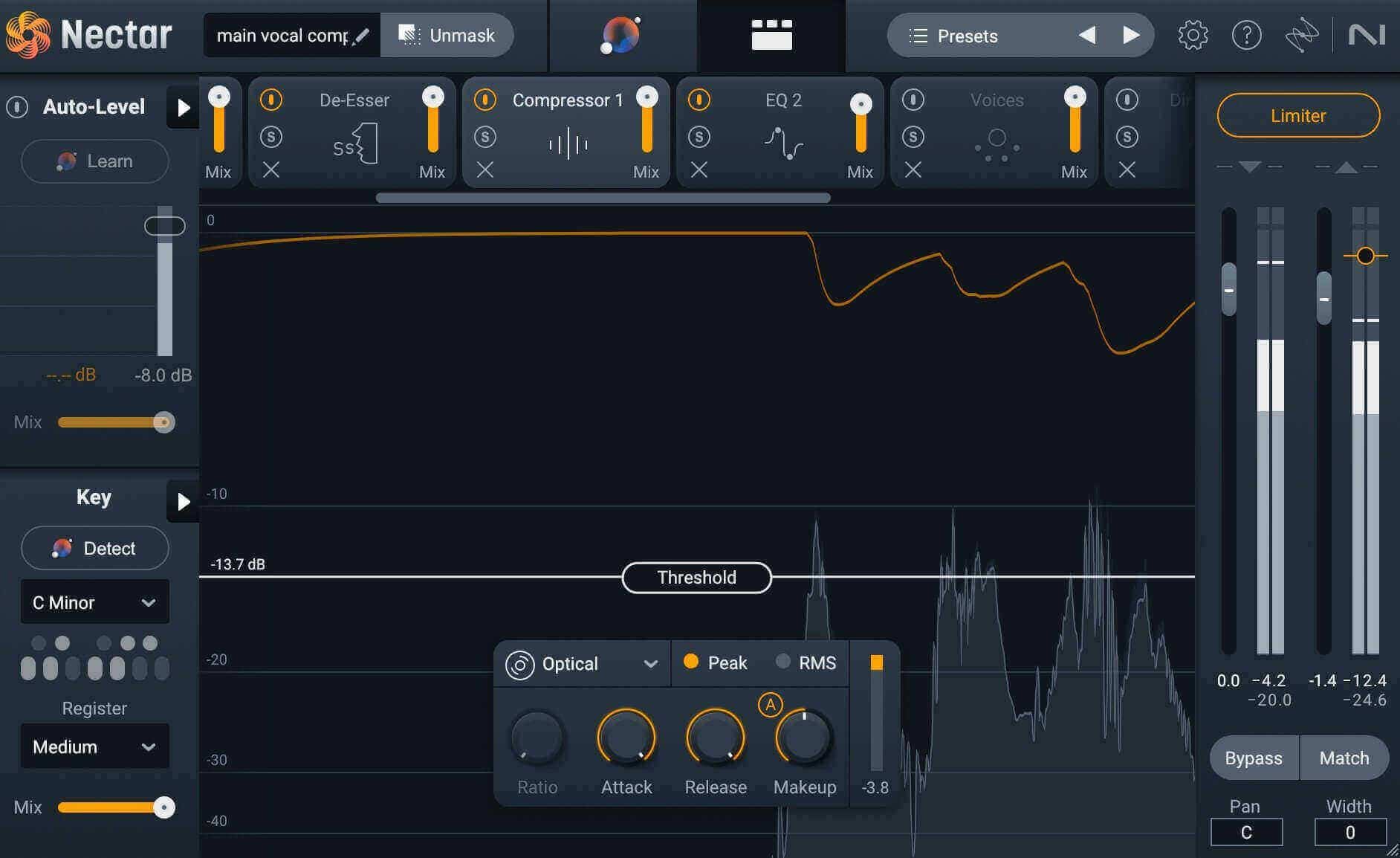Click the Unmask button
Viewport: 1400px width, 858px height.
(x=447, y=35)
